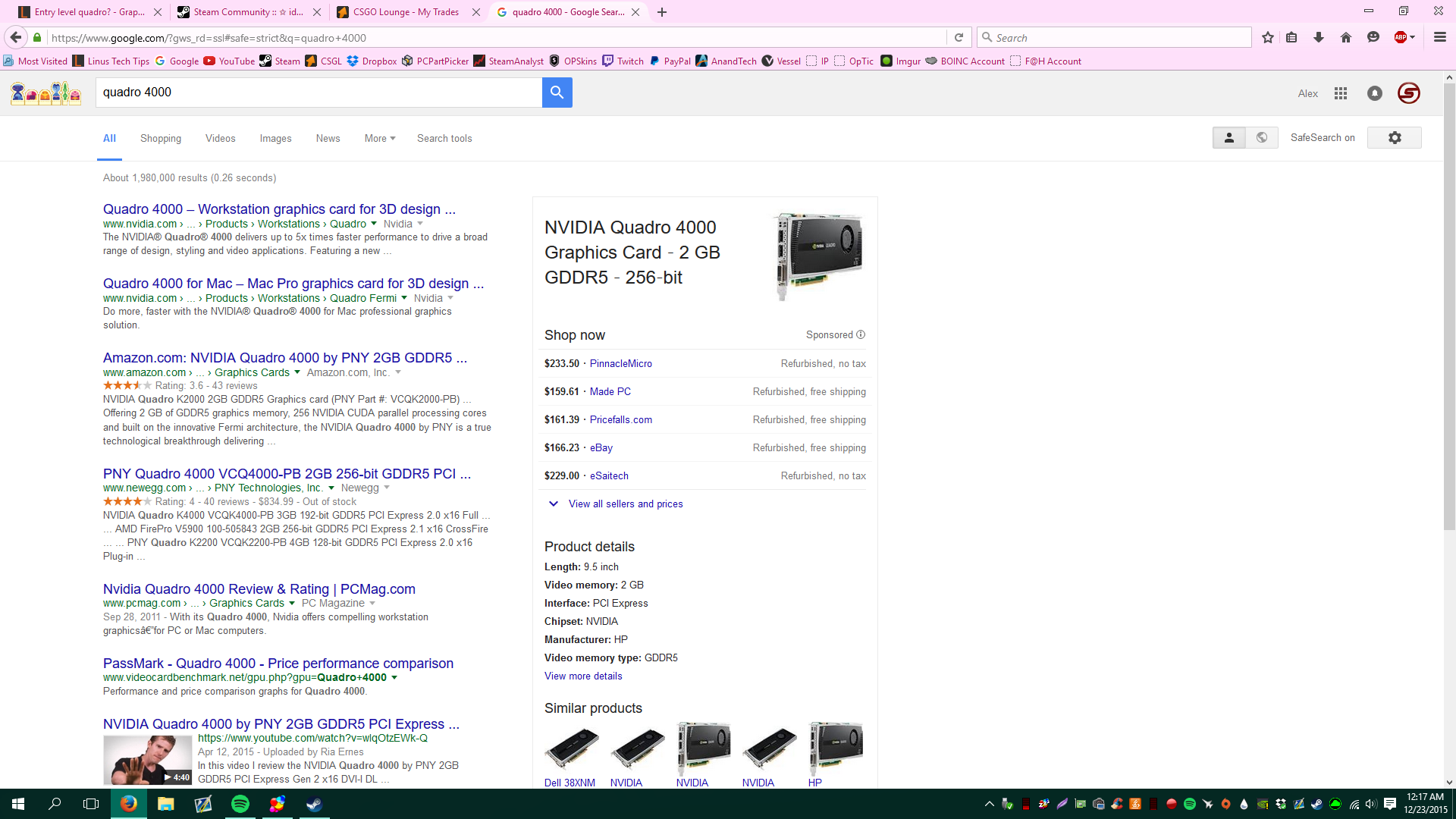This screenshot has height=819, width=1456.
Task: Open the PinnacleMicro seller link
Action: [x=620, y=363]
